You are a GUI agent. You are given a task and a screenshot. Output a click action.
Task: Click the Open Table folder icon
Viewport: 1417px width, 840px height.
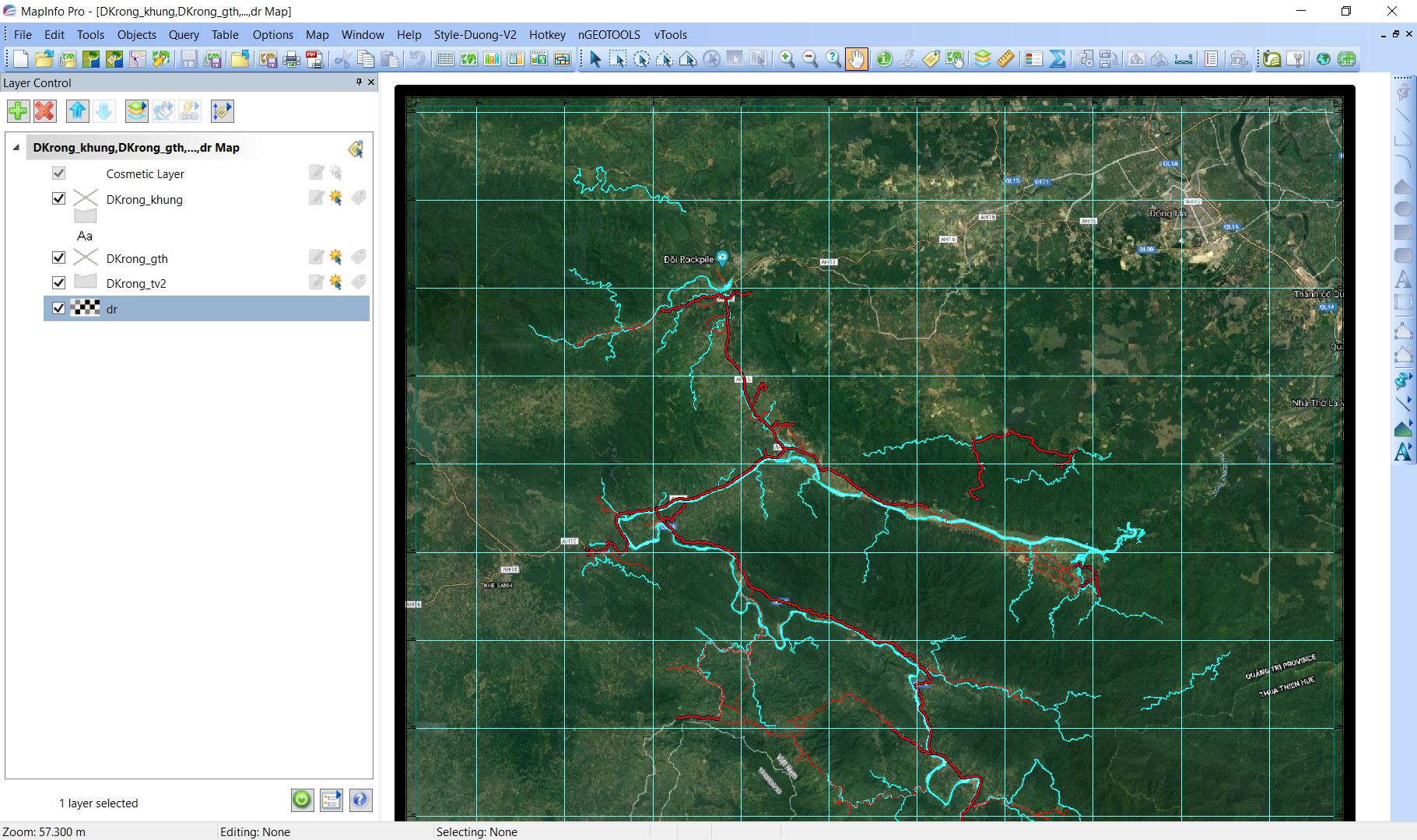[44, 59]
